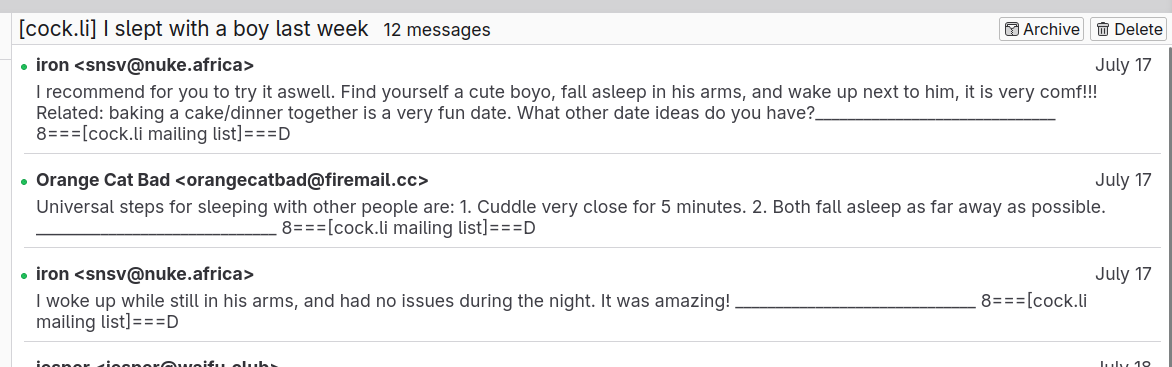
Task: Click the unread dot on iron's "woke up" message
Action: [25, 276]
